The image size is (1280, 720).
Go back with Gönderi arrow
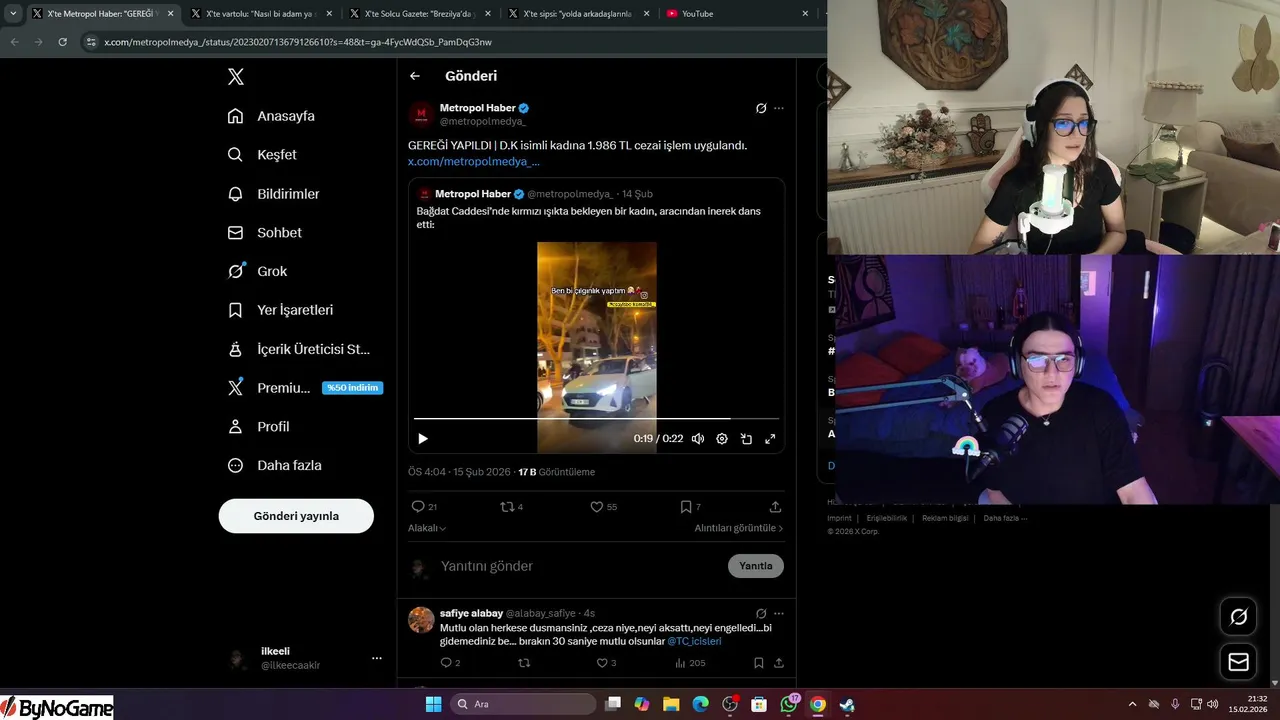(415, 76)
